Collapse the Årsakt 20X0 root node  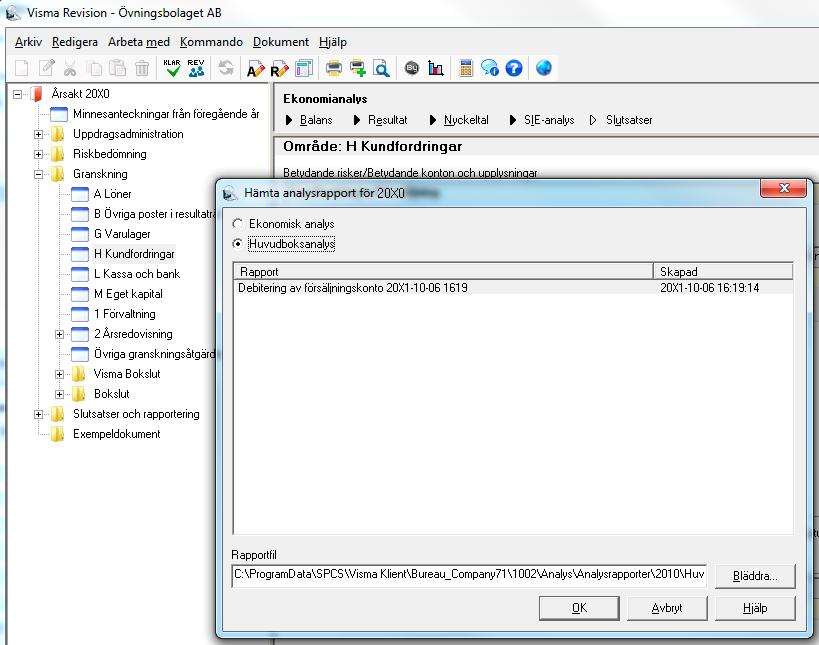[18, 95]
